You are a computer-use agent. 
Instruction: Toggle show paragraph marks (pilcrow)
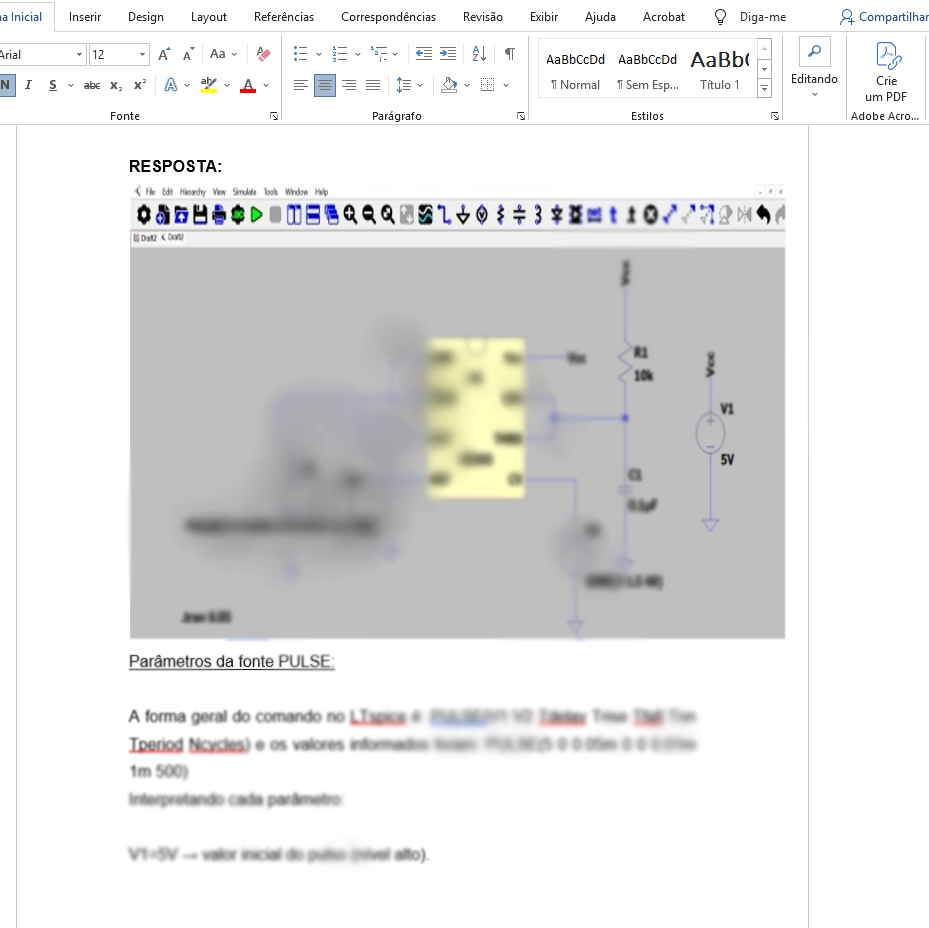click(x=510, y=54)
